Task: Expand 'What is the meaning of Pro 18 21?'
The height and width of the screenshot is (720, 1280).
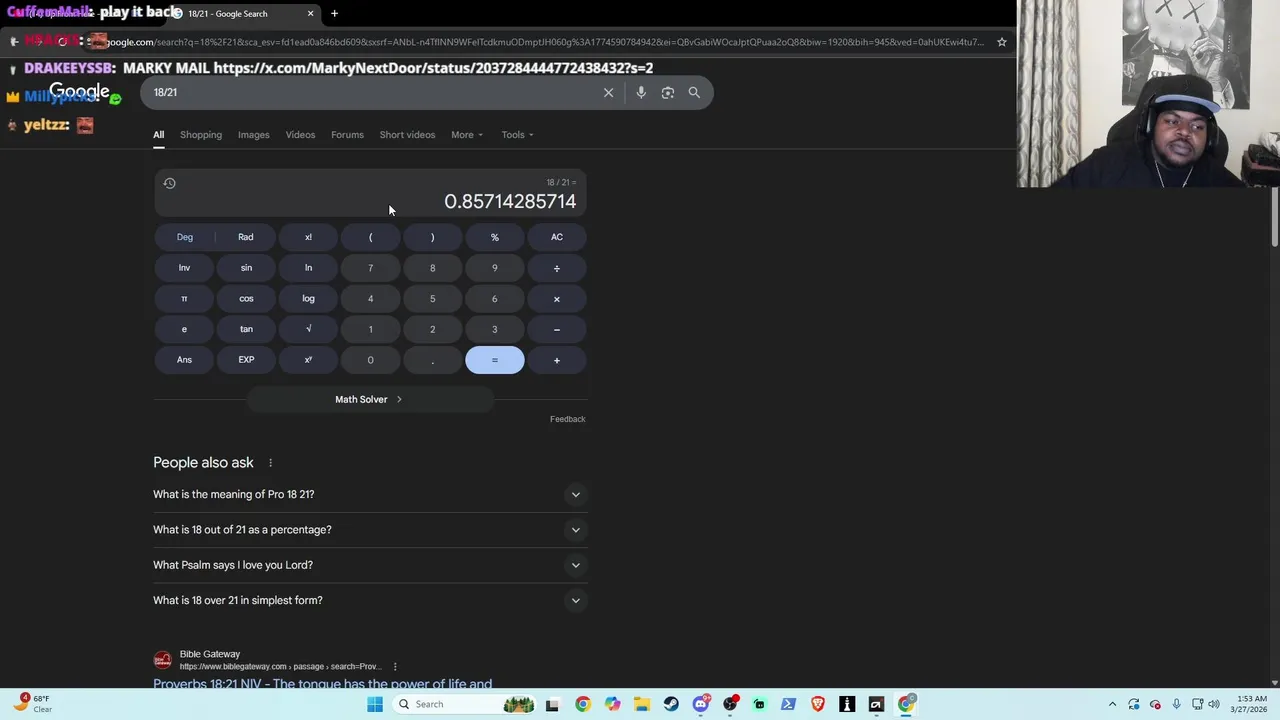Action: pos(370,494)
